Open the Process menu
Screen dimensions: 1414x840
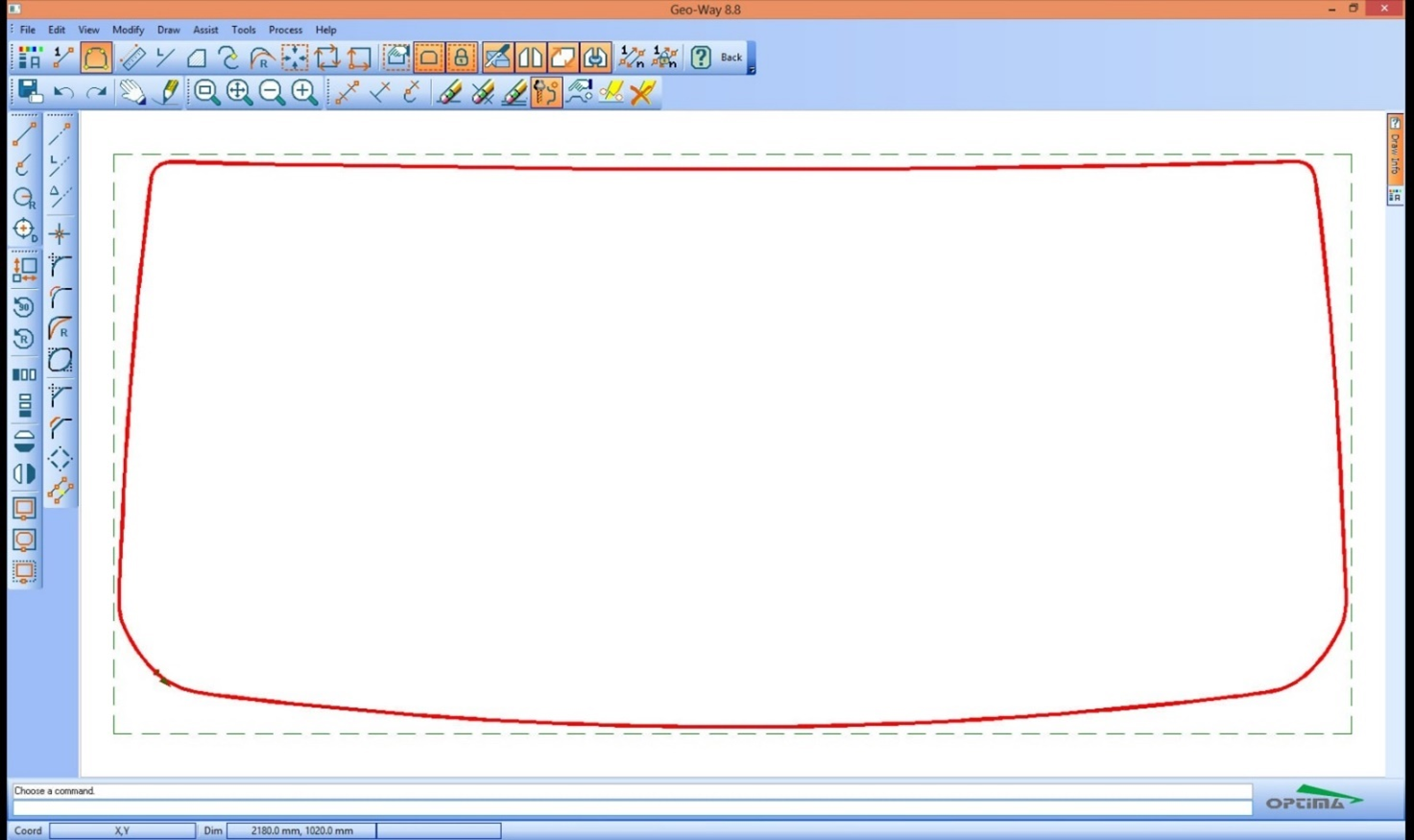click(285, 30)
